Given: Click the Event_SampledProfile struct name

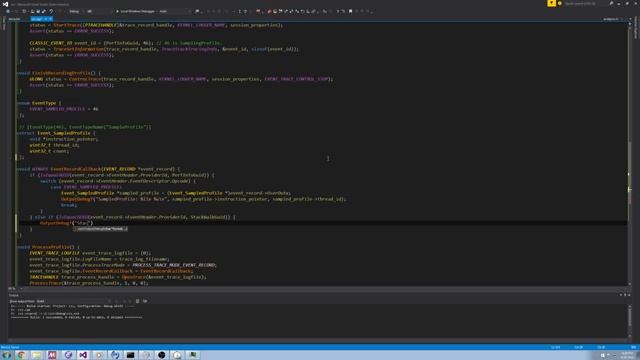Looking at the screenshot, I should pyautogui.click(x=64, y=133).
